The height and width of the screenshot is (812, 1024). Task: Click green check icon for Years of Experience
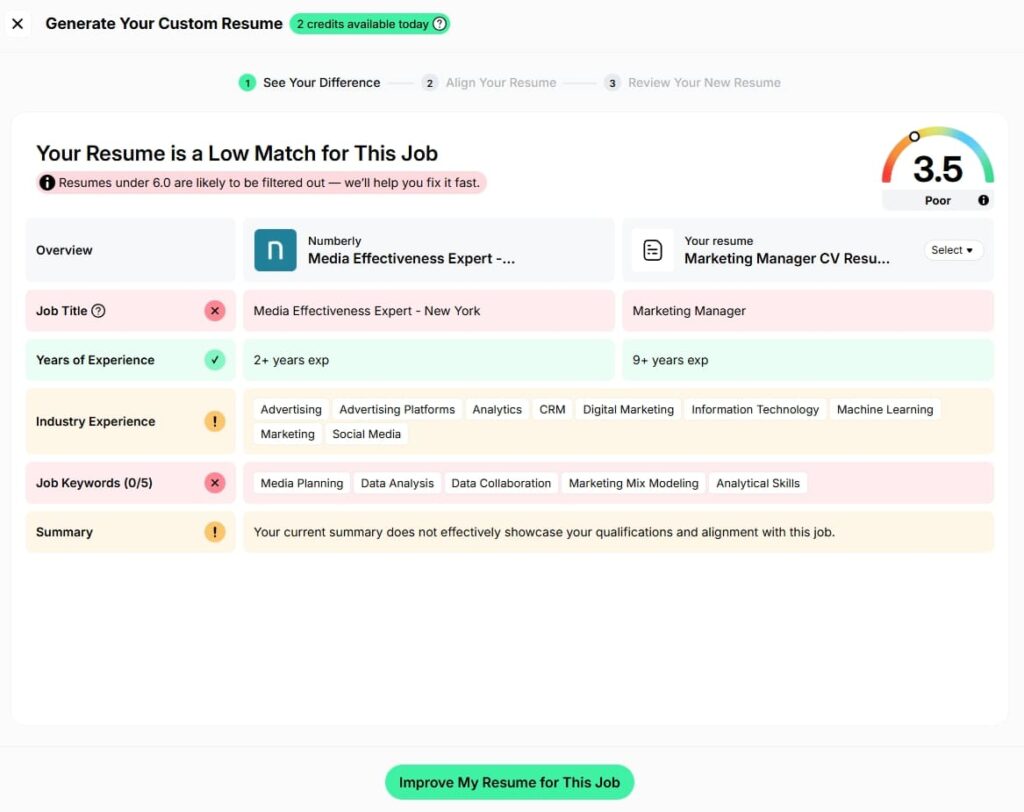(215, 360)
